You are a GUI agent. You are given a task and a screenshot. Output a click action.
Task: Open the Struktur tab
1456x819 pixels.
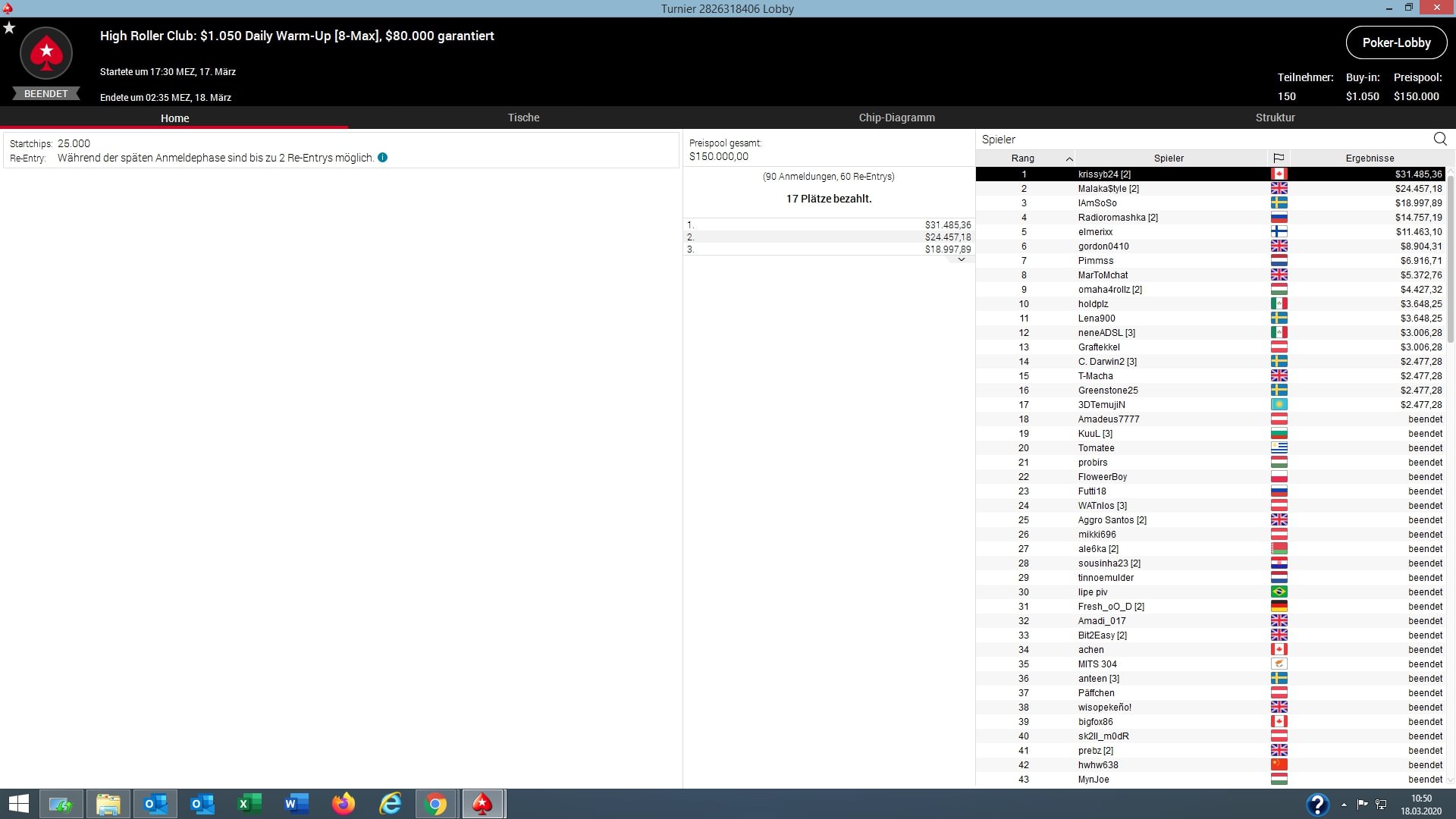coord(1275,118)
